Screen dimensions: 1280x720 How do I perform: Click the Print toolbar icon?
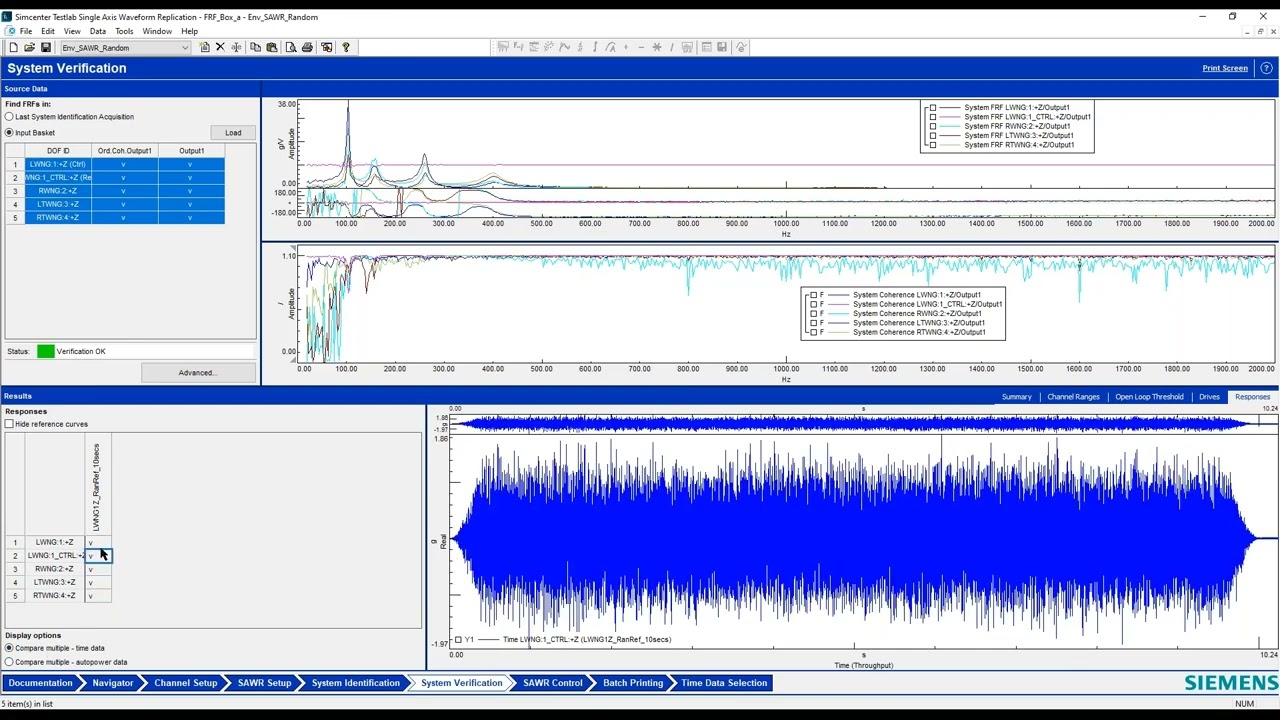(x=307, y=47)
